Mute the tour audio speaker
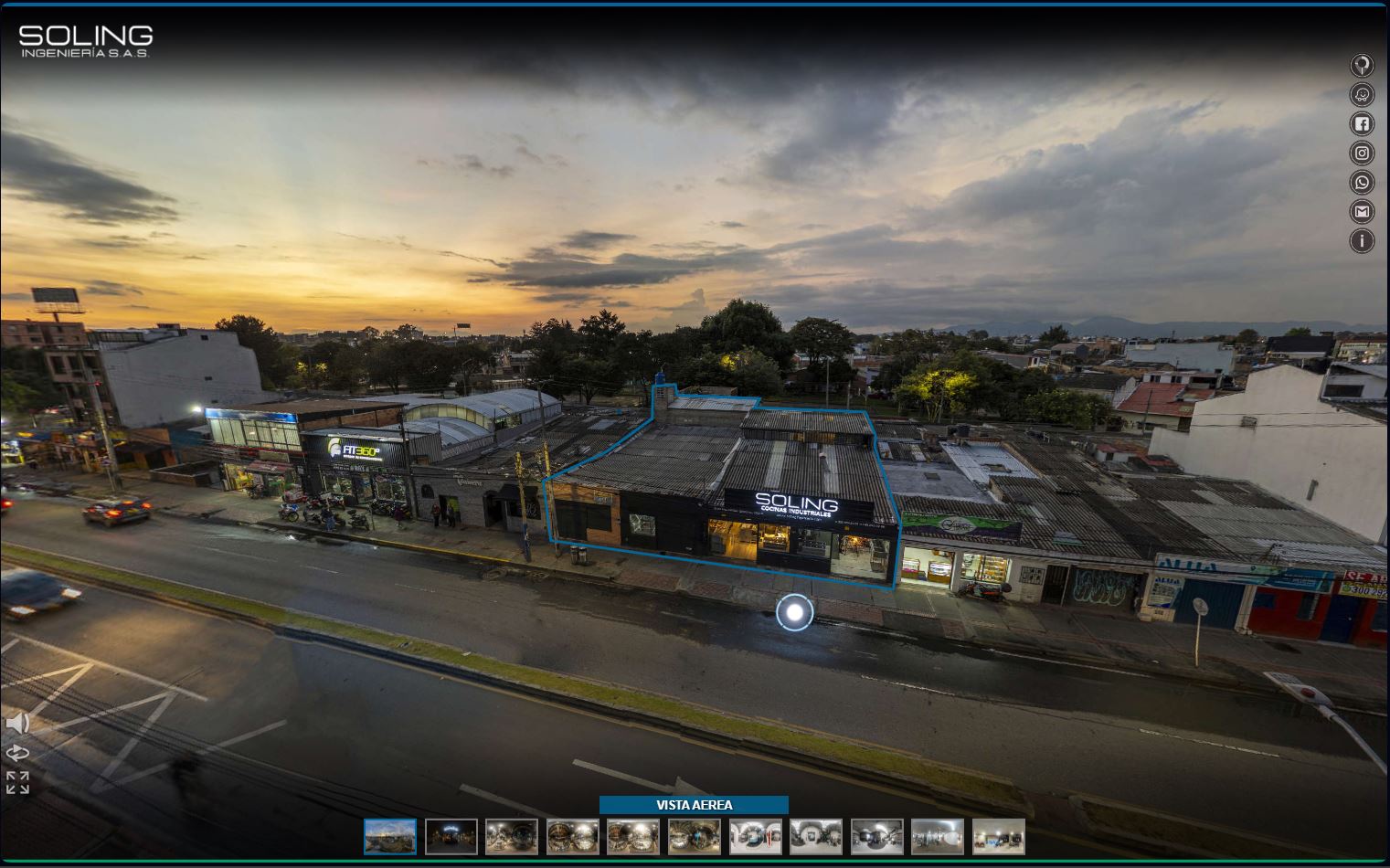This screenshot has width=1390, height=868. point(17,724)
